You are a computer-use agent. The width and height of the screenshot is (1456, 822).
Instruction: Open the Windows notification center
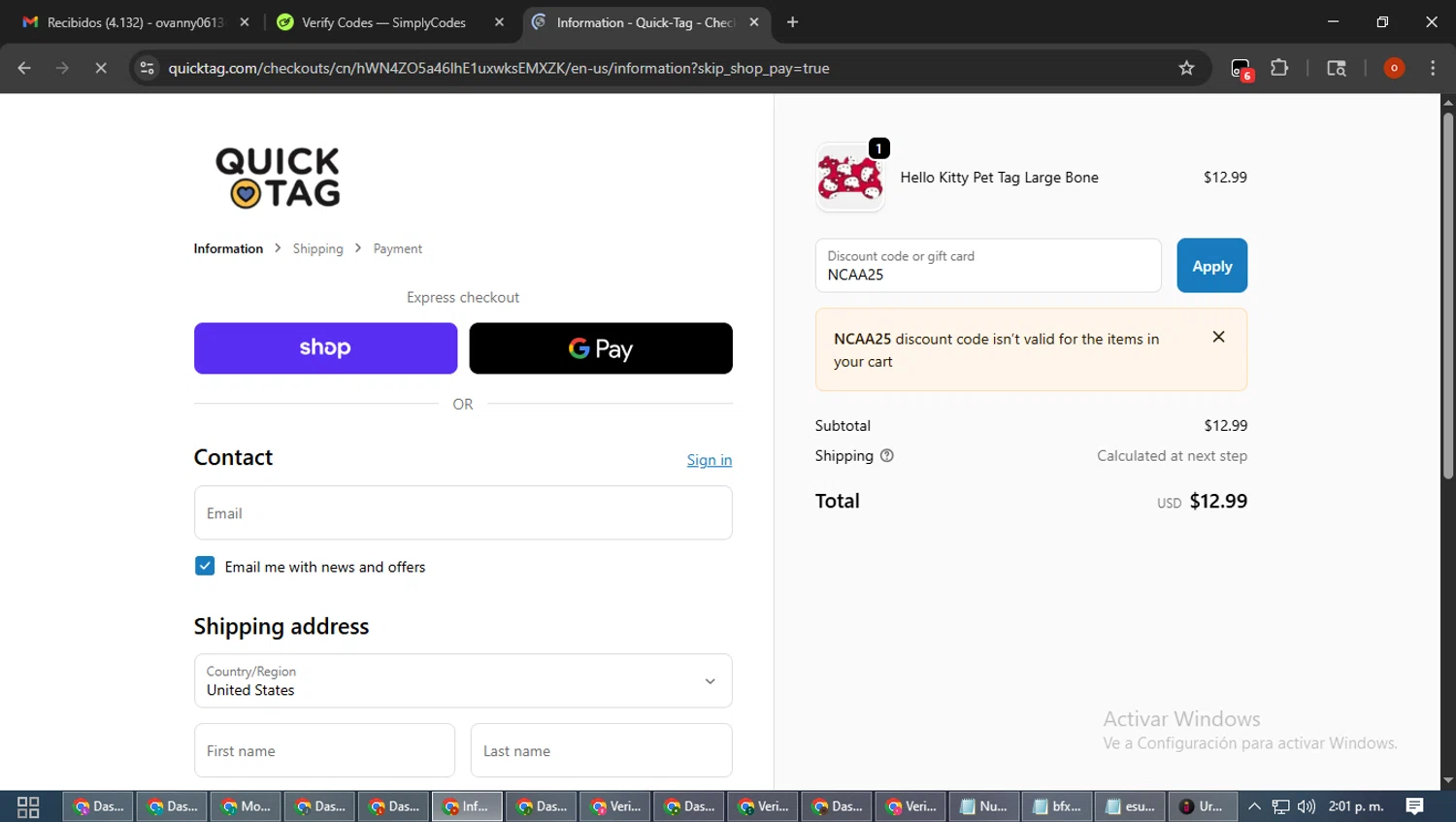(1414, 806)
